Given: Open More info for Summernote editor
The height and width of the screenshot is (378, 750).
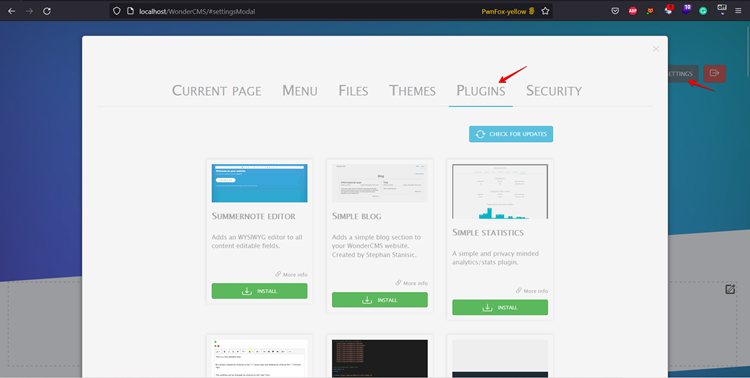Looking at the screenshot, I should click(x=291, y=275).
